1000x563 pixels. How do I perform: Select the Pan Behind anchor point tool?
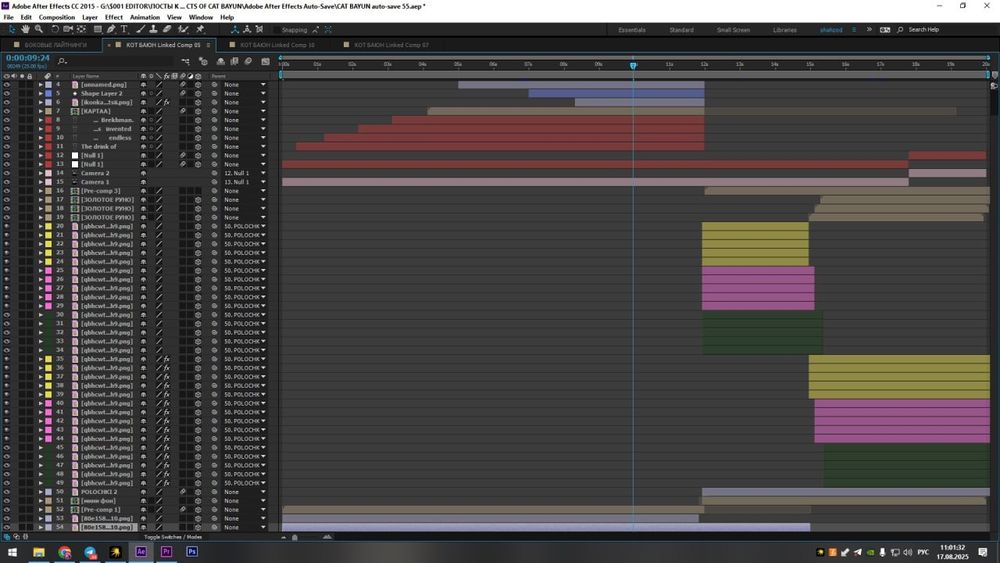pos(82,29)
